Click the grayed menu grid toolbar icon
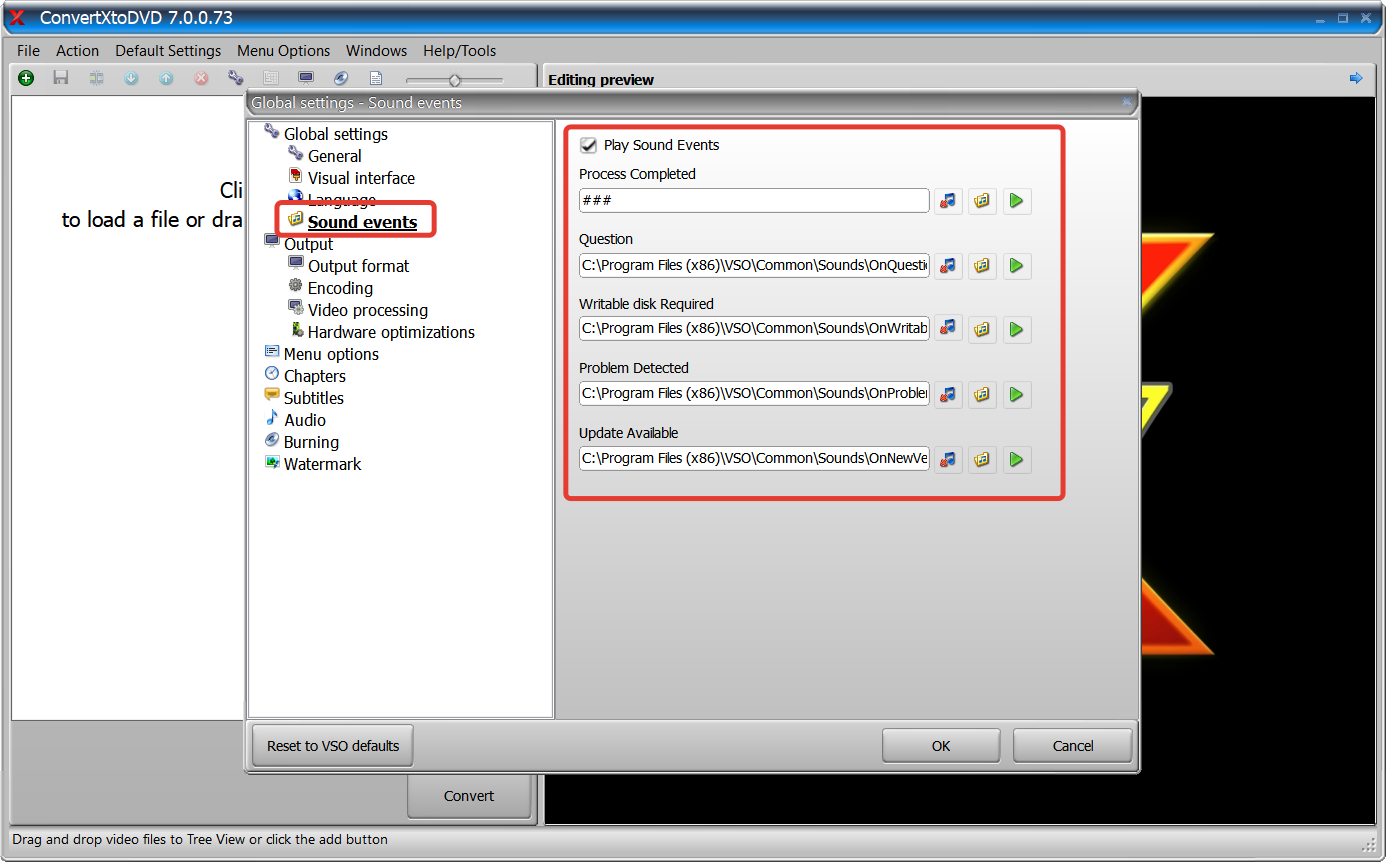The height and width of the screenshot is (862, 1386). 270,78
